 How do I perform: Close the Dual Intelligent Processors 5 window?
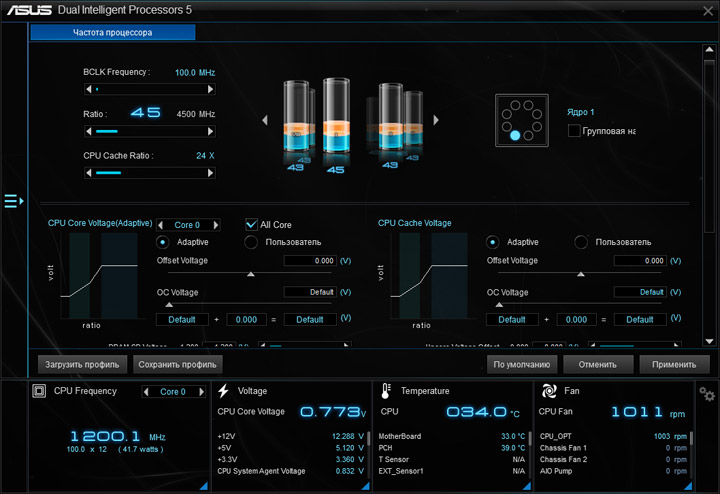708,11
